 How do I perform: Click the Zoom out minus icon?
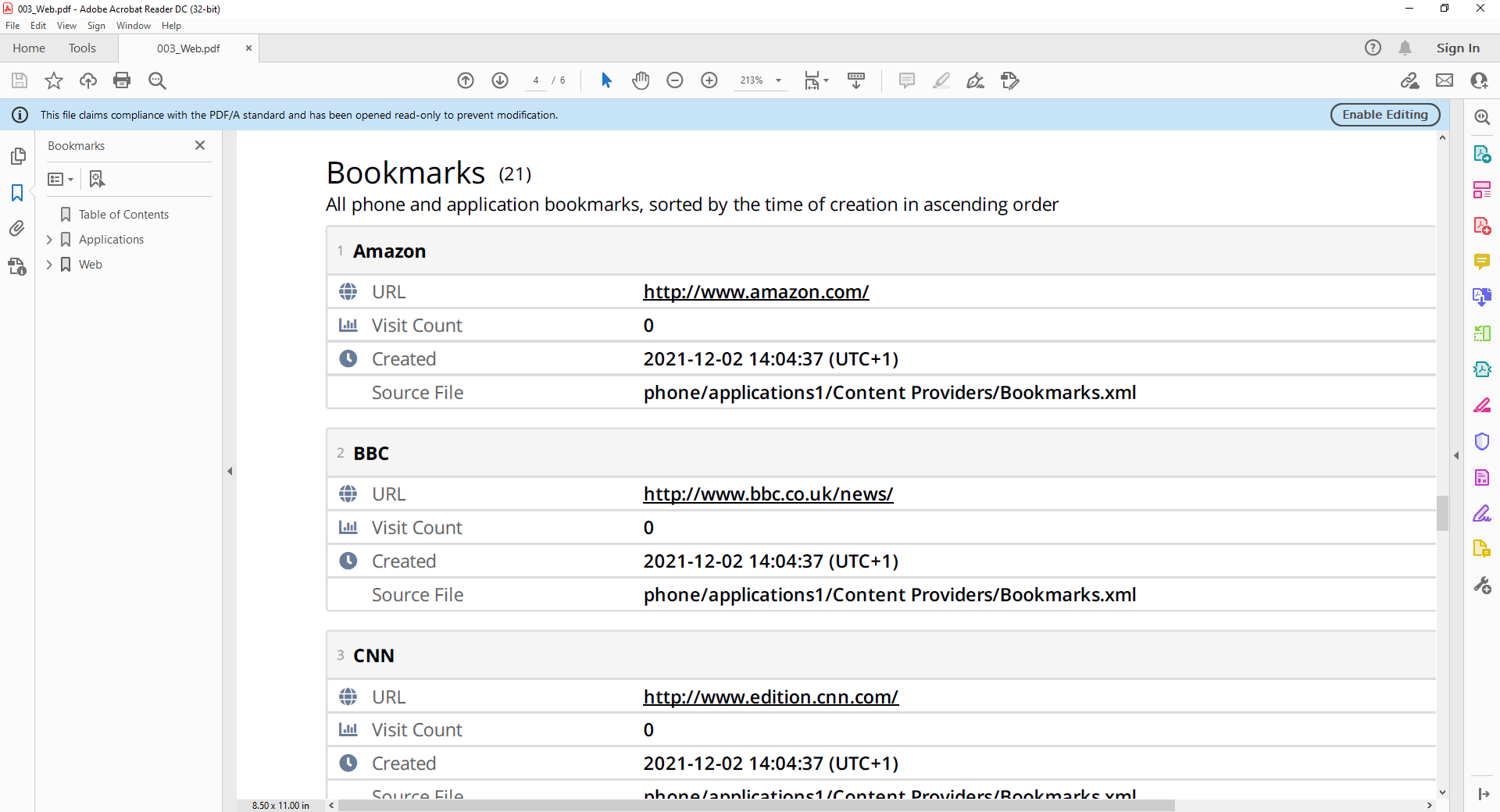pyautogui.click(x=675, y=80)
